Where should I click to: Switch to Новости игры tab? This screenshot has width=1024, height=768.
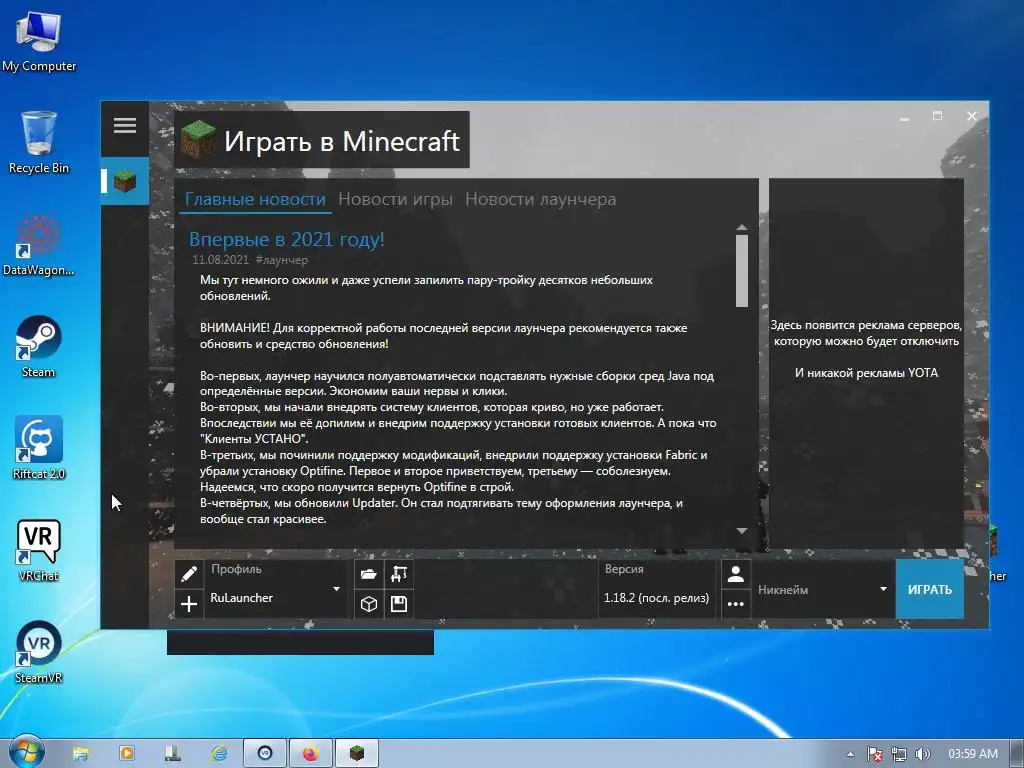pos(395,199)
